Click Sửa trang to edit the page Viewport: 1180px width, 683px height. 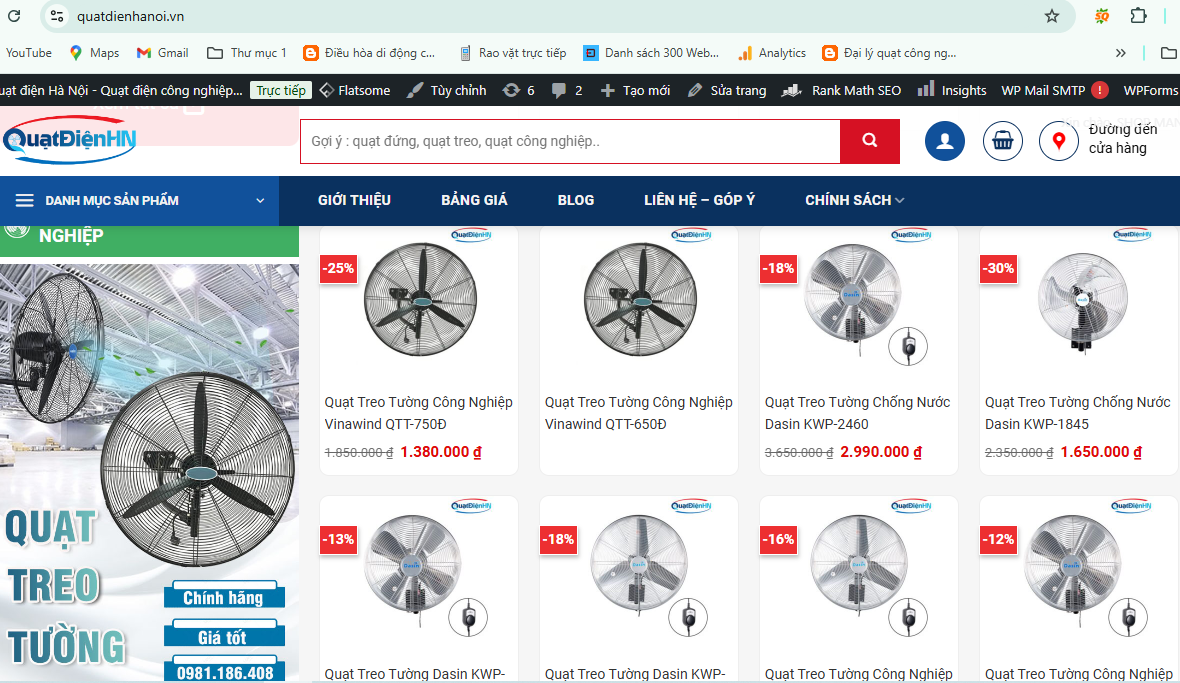coord(727,90)
